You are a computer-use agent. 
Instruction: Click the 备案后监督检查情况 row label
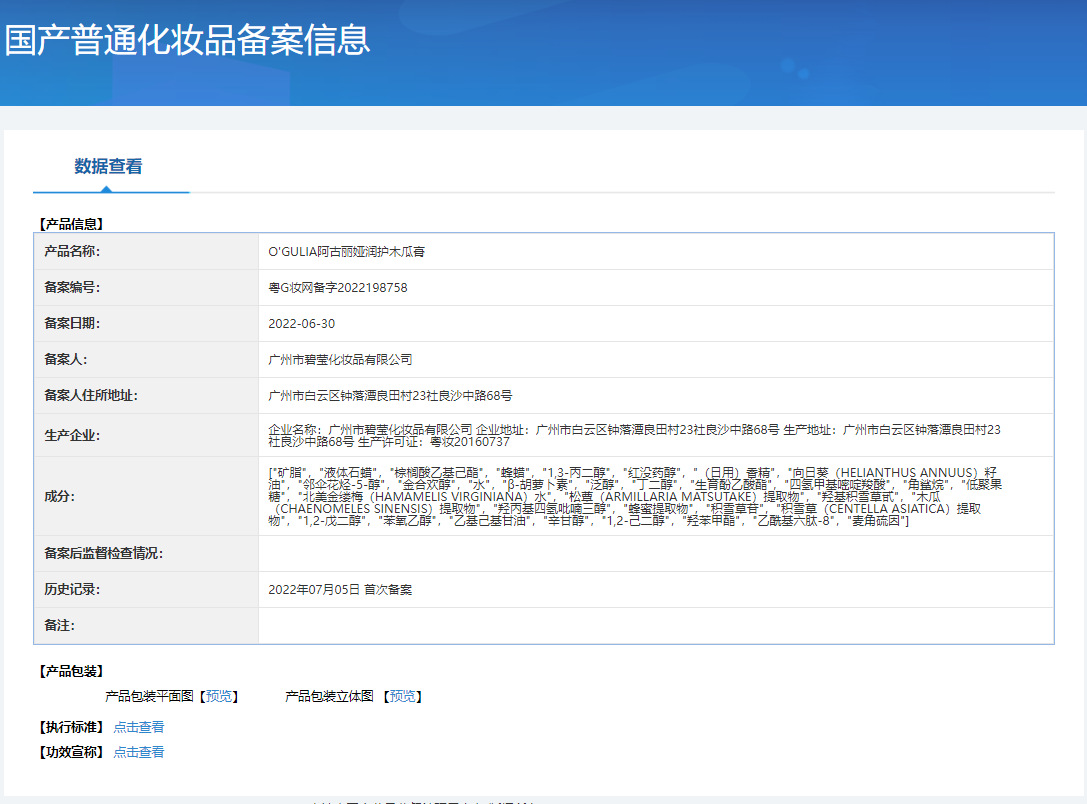click(x=103, y=554)
